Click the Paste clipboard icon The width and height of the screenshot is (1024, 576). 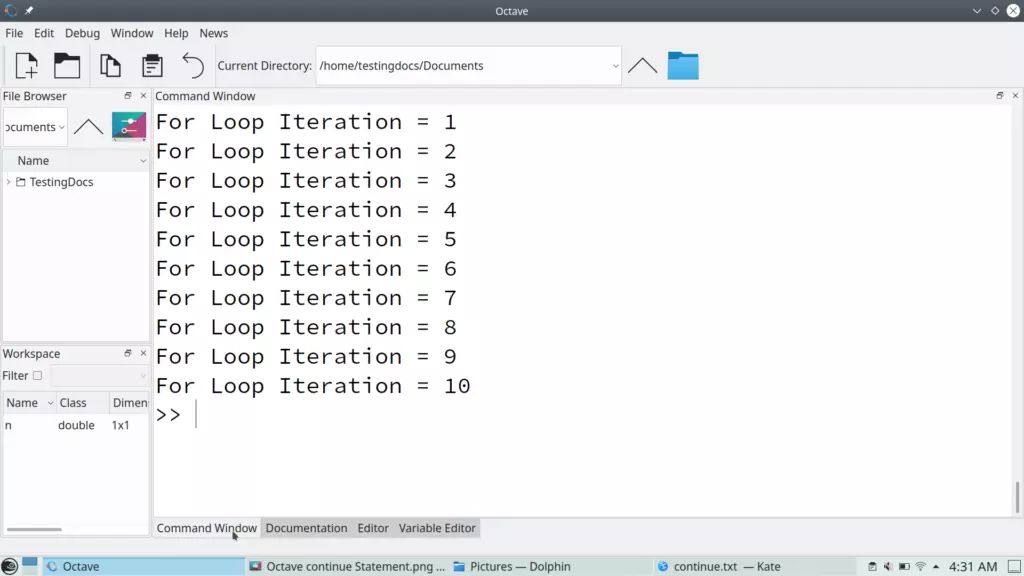[152, 65]
